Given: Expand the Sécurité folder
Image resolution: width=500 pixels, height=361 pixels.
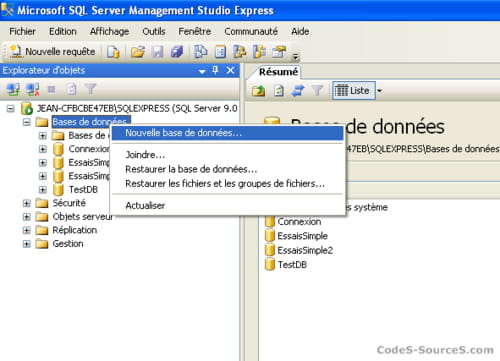Looking at the screenshot, I should 27,203.
